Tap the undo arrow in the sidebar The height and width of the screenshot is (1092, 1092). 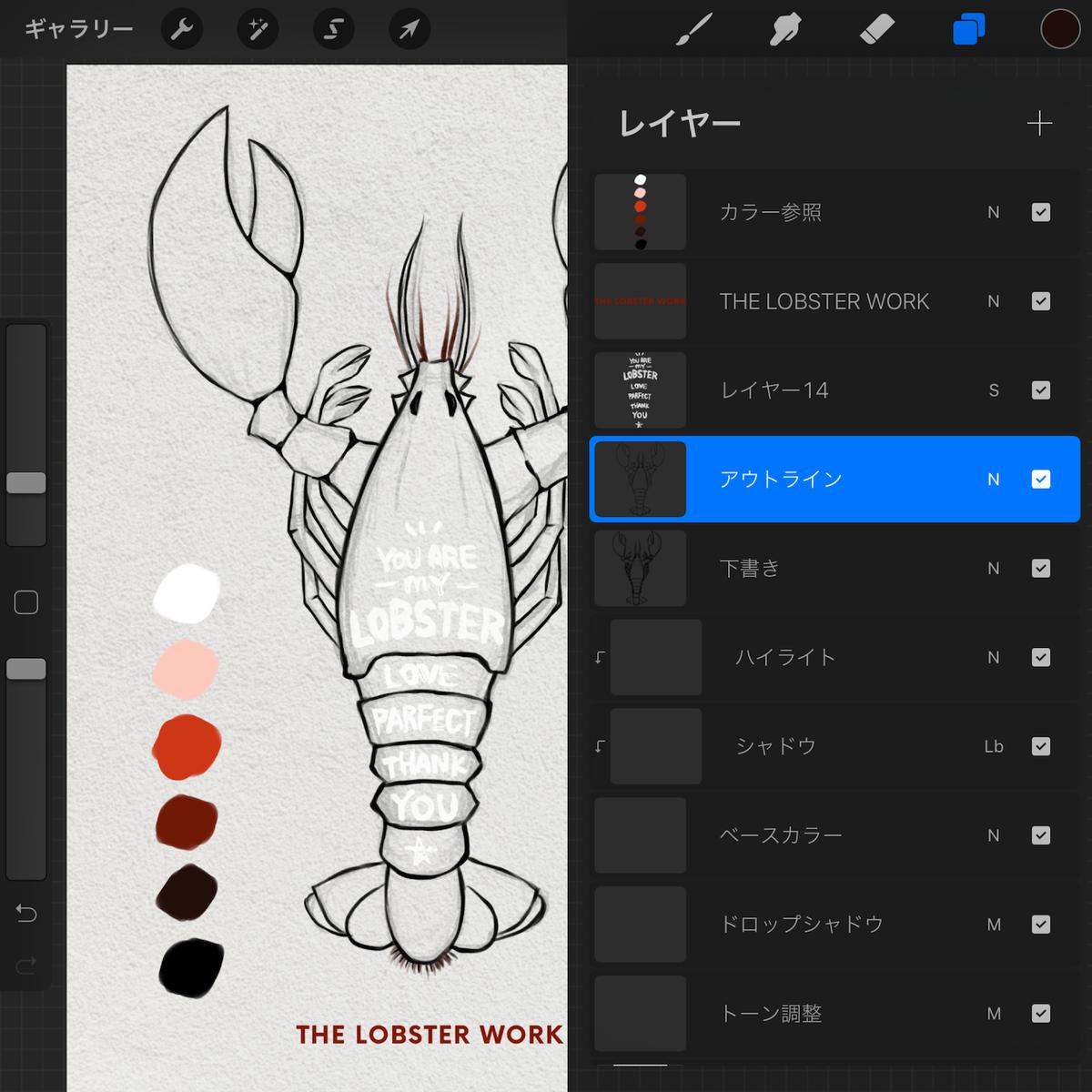click(26, 913)
